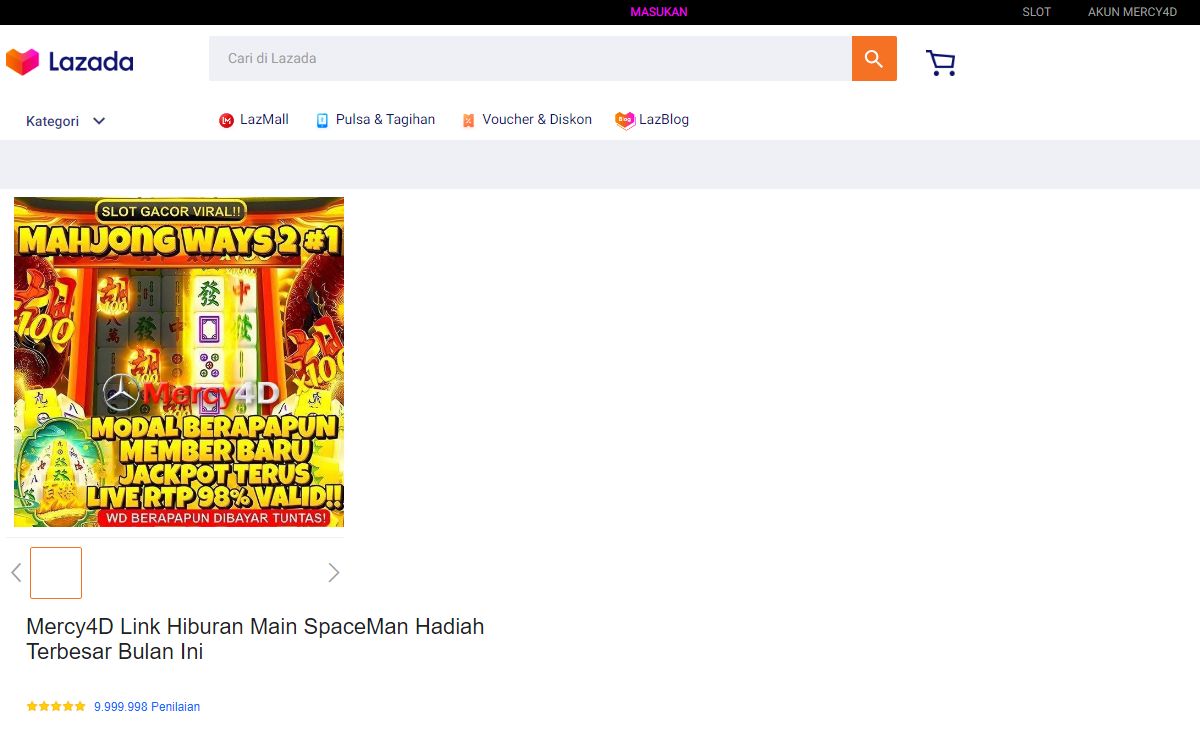Open the LazBlog link
1200x740 pixels.
pos(664,120)
